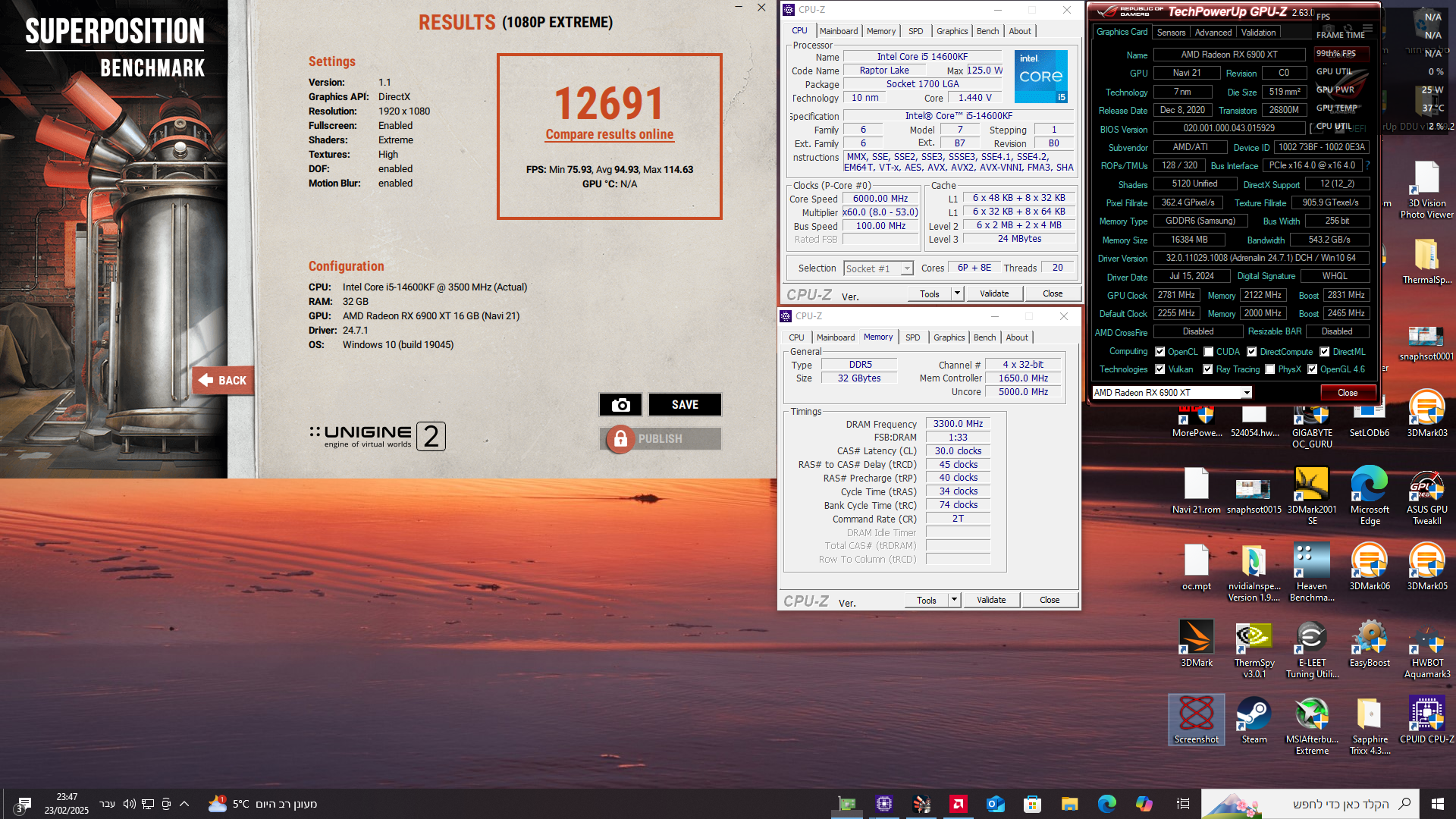Open the 3DMark desktop shortcut
This screenshot has height=819, width=1456.
tap(1197, 643)
